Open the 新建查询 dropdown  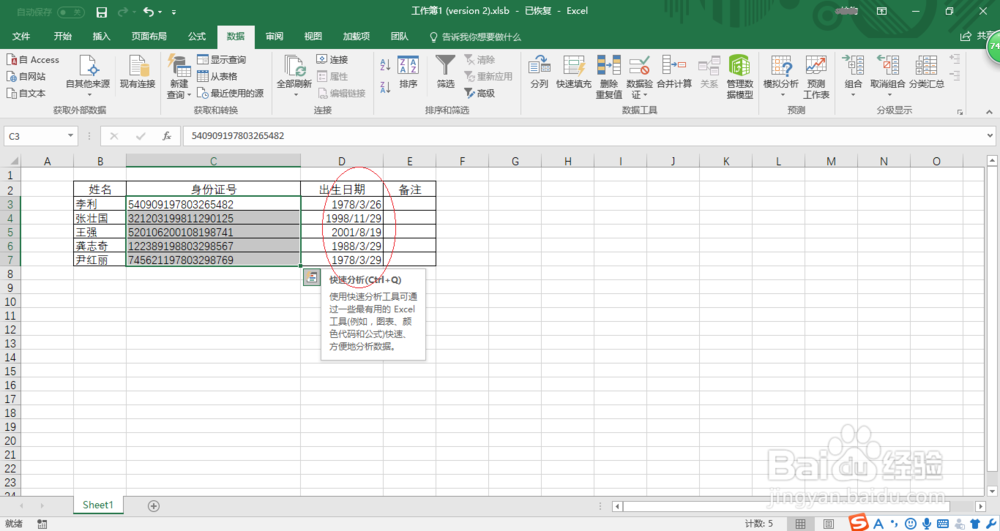click(179, 76)
